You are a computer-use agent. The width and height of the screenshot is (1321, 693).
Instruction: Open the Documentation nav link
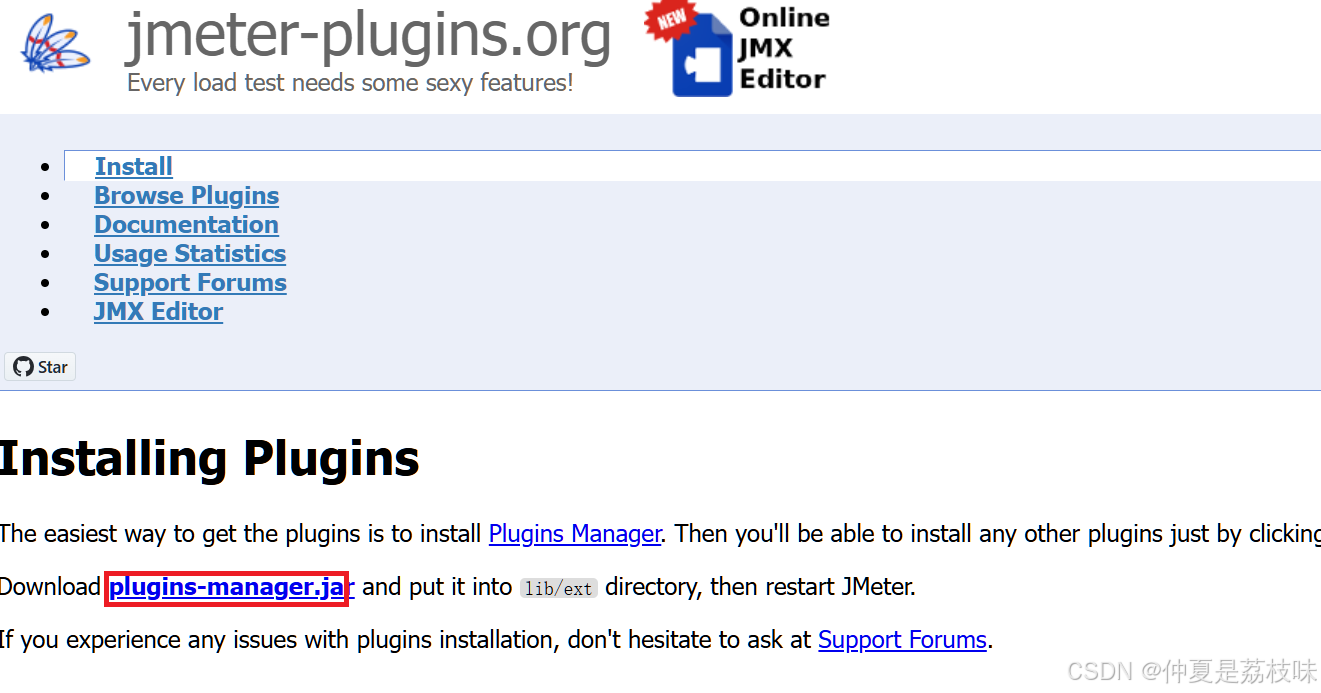187,224
